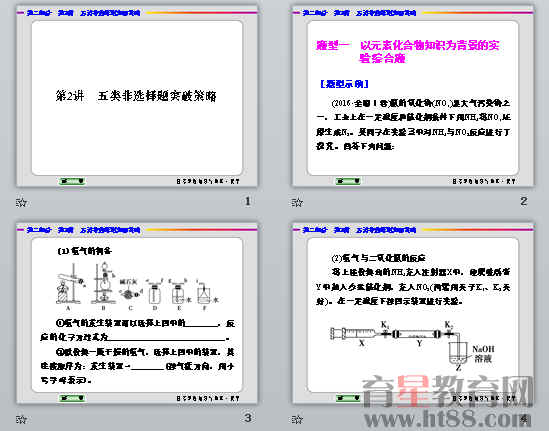Click the green footer button on slide 2
Screen dimensions: 549x431
[x=348, y=181]
